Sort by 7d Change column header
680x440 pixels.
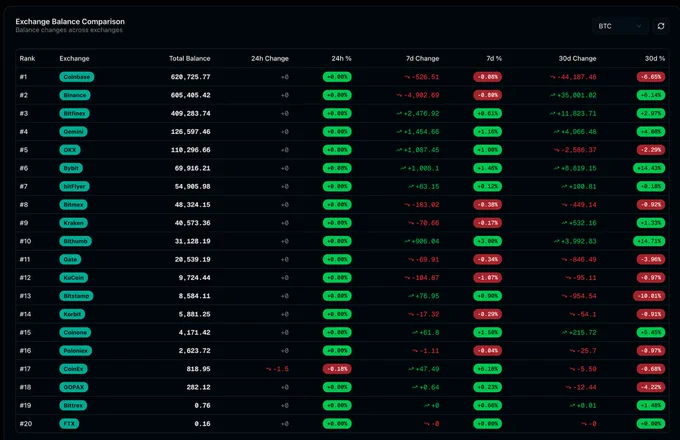pos(422,59)
